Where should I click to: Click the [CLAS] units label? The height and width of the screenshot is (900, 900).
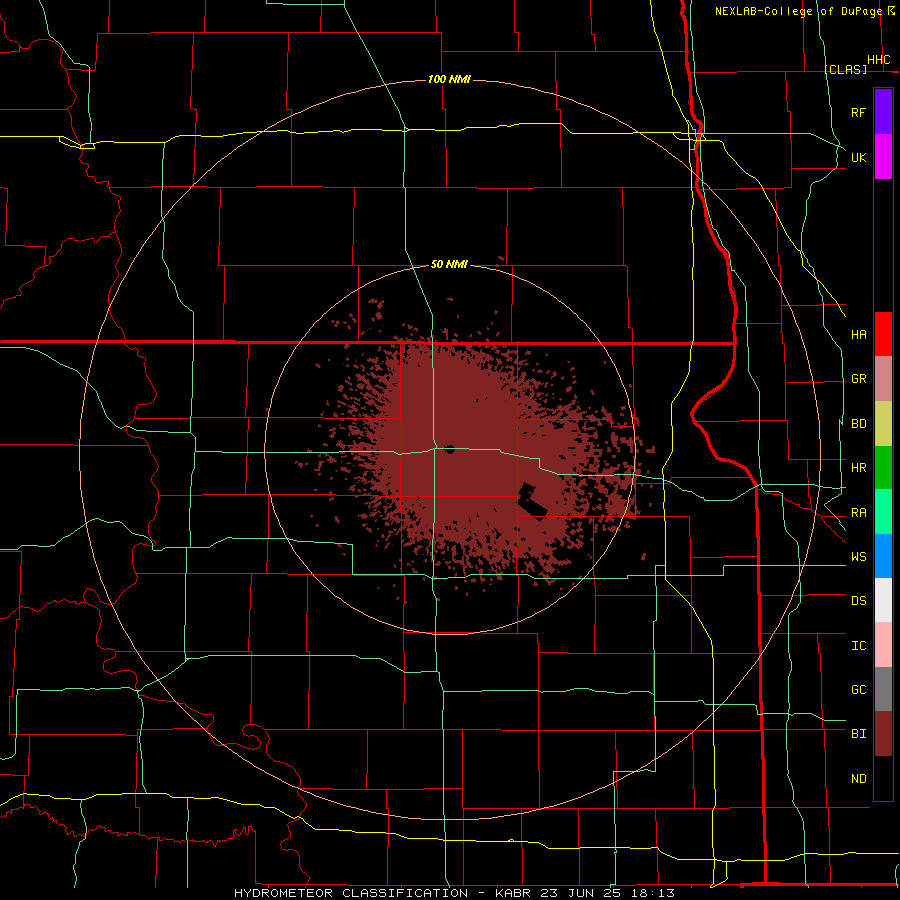pos(845,69)
